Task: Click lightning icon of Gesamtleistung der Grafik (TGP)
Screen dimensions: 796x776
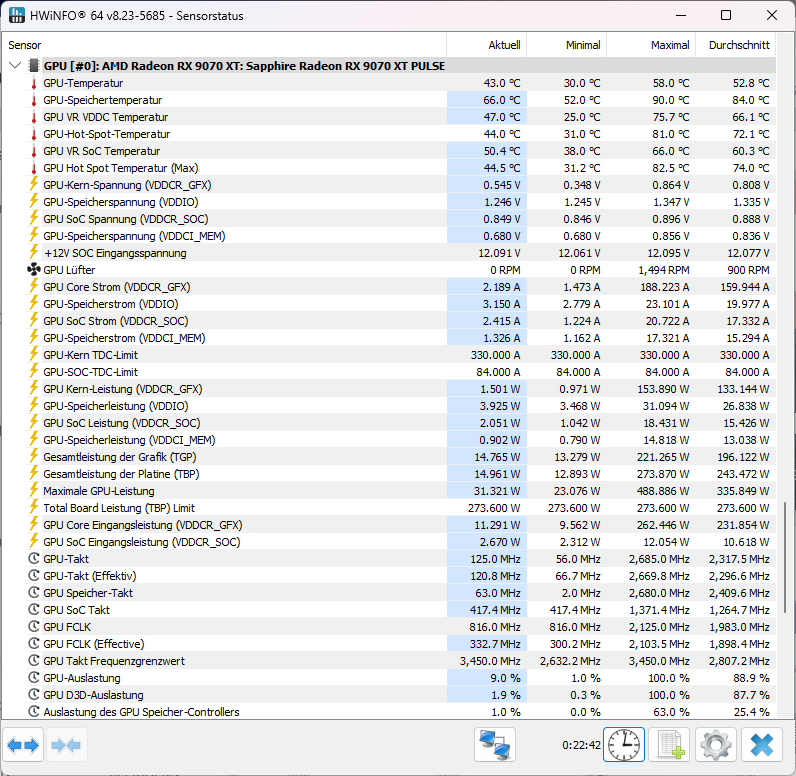Action: point(34,457)
